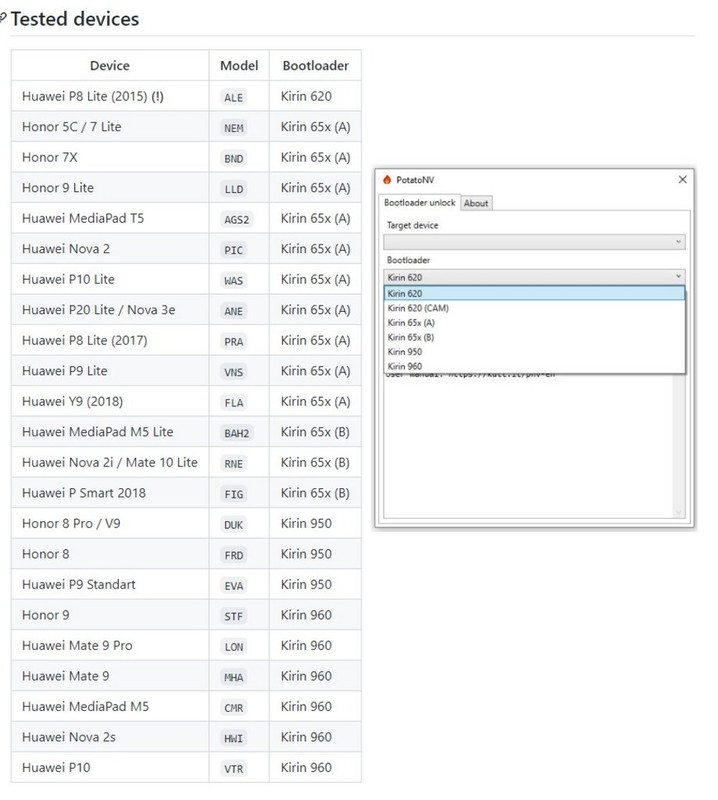Select Kirin 65x (A) in dropdown list
The width and height of the screenshot is (718, 800).
coord(534,323)
